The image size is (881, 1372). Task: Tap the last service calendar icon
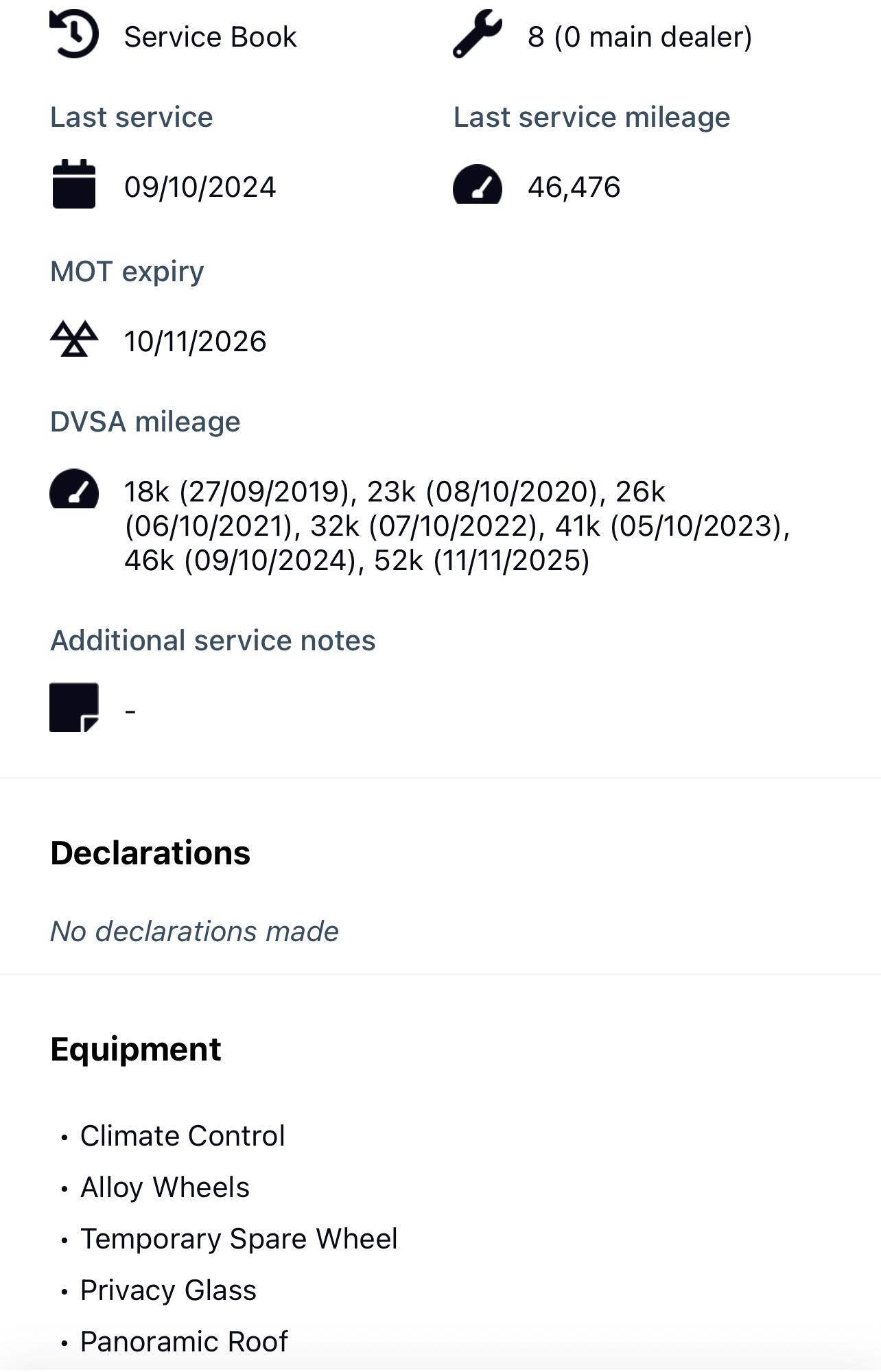[74, 184]
